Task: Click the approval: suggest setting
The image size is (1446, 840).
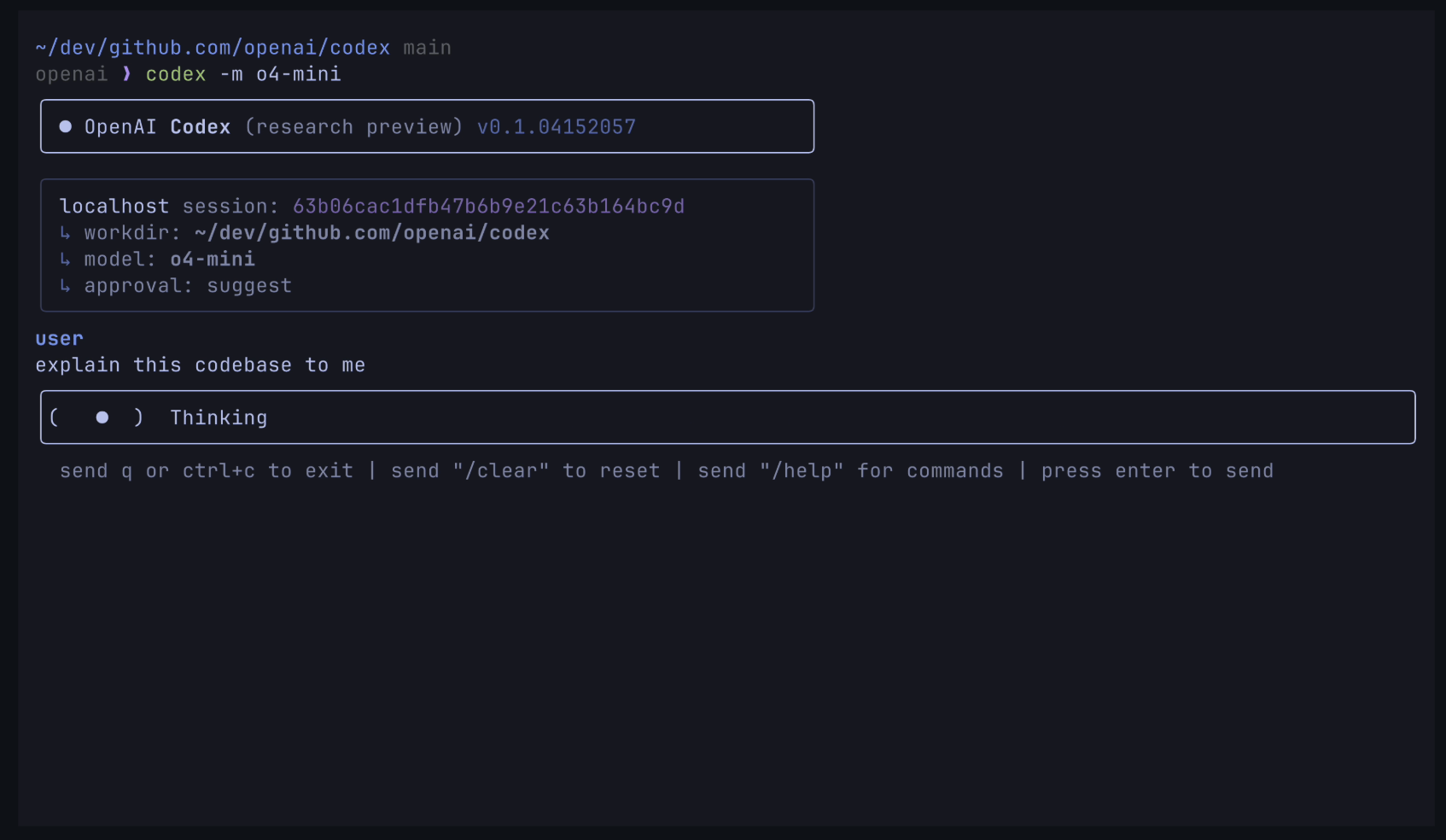Action: 188,286
